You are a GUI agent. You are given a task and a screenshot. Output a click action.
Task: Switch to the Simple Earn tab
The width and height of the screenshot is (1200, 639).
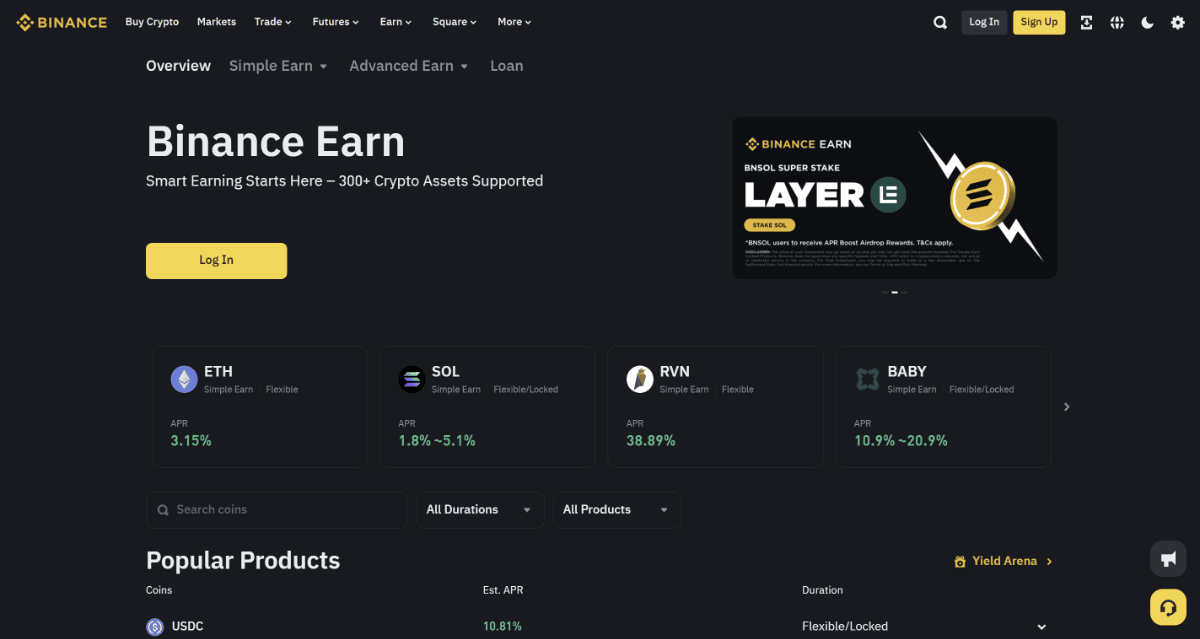[271, 65]
